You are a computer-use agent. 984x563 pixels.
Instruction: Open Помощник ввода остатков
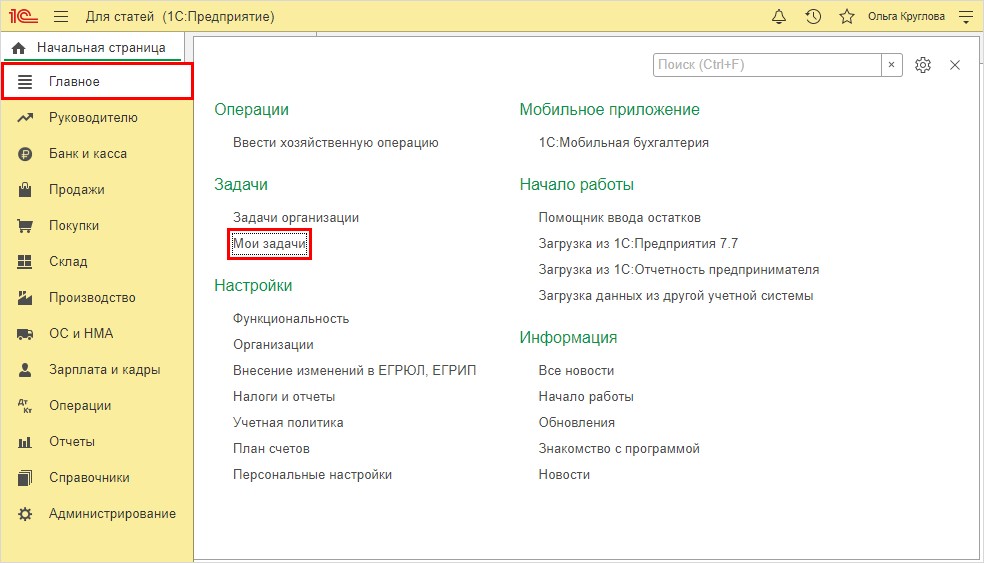click(x=619, y=218)
